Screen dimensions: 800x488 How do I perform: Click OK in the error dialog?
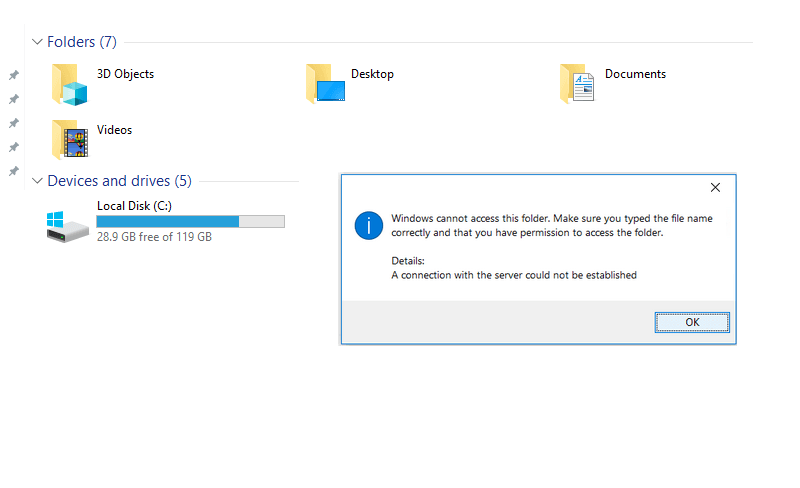click(692, 322)
